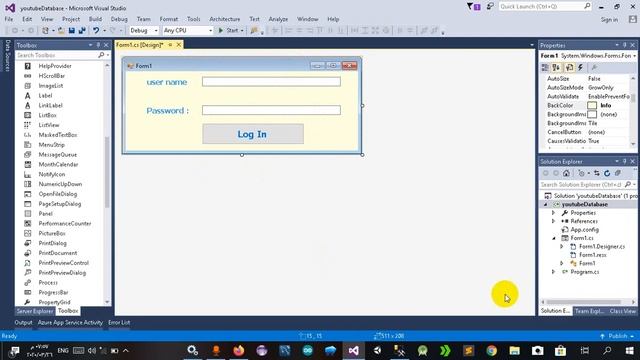Click the BackColor Info color swatch
640x360 pixels.
(592, 105)
